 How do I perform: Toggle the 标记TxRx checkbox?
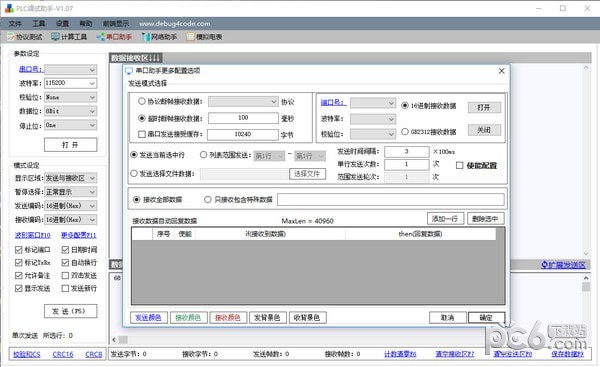point(18,263)
